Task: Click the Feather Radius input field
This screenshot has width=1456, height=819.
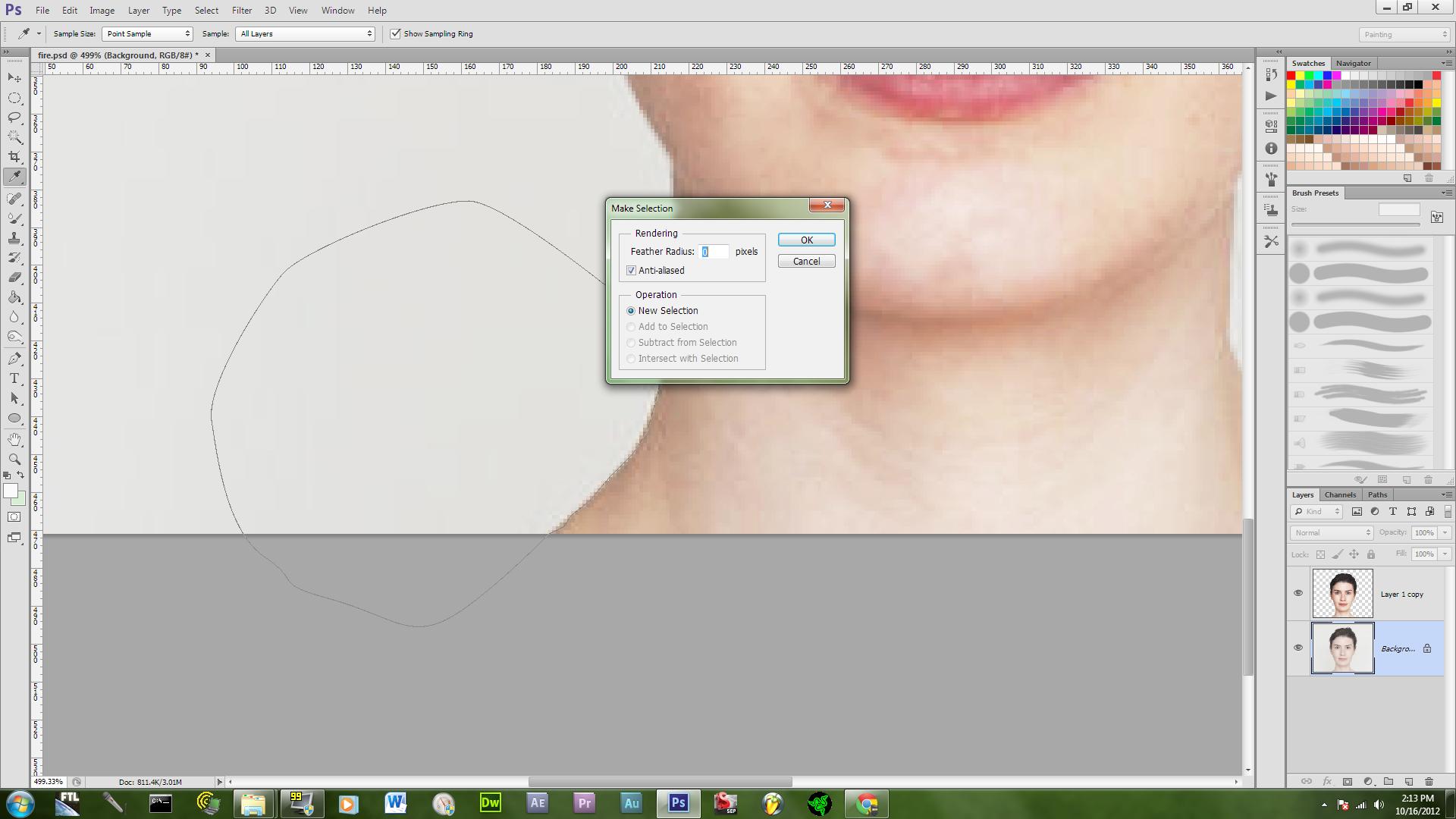Action: (714, 252)
